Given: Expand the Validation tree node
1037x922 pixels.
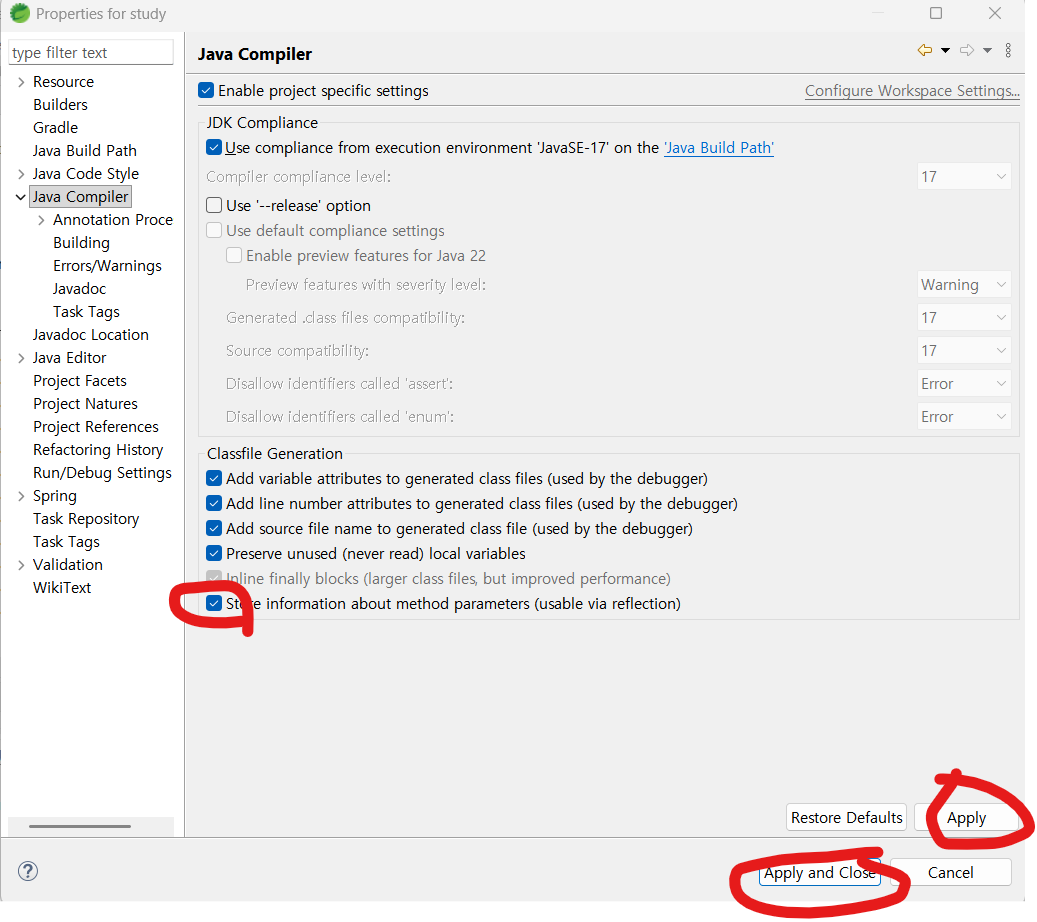Looking at the screenshot, I should click(x=21, y=565).
